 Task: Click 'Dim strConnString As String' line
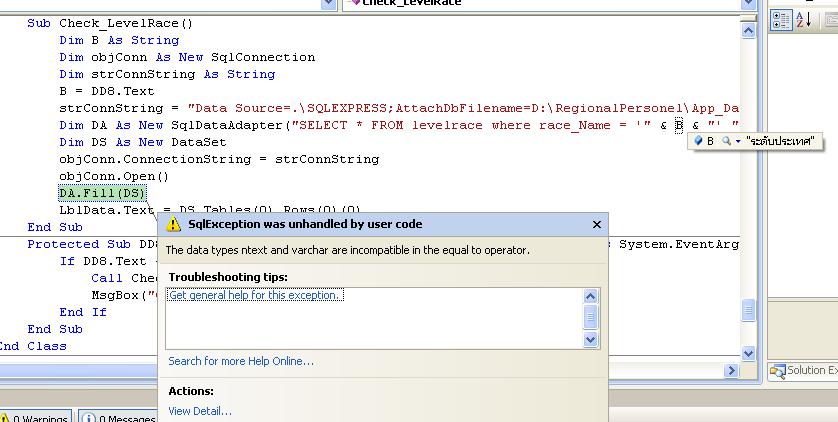pyautogui.click(x=167, y=74)
